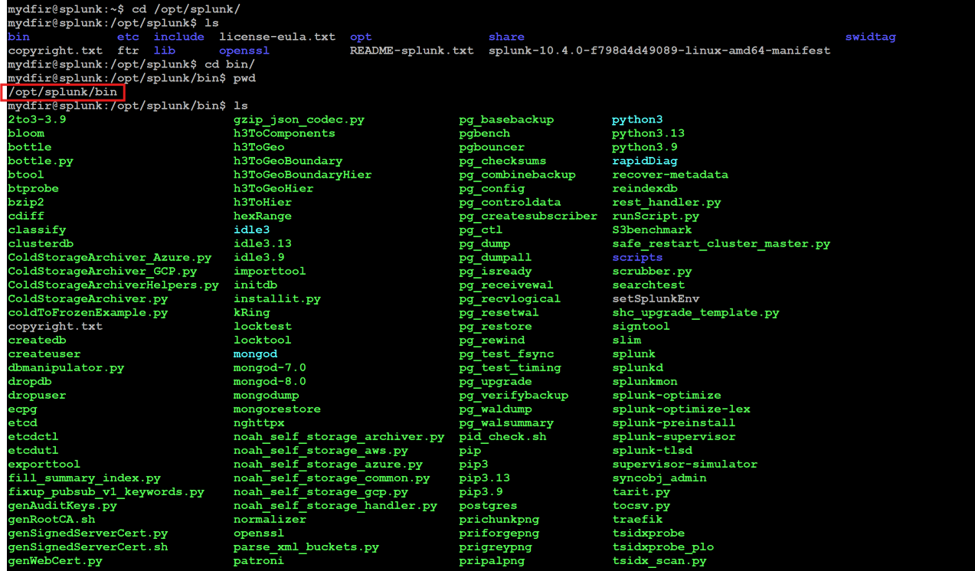Select 'dbmanipulator.py' entry
The height and width of the screenshot is (571, 975).
point(66,368)
